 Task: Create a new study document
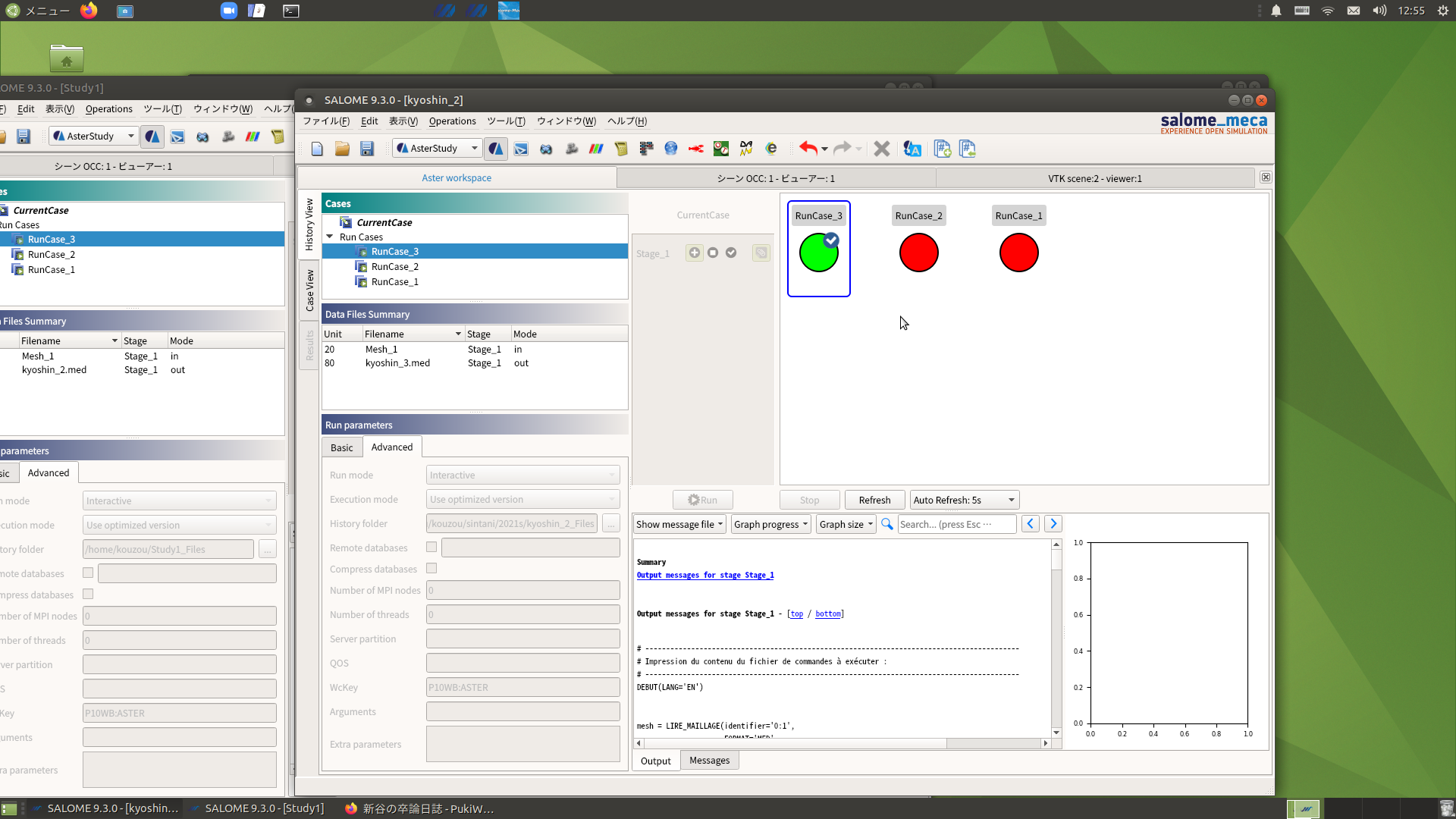click(x=317, y=149)
